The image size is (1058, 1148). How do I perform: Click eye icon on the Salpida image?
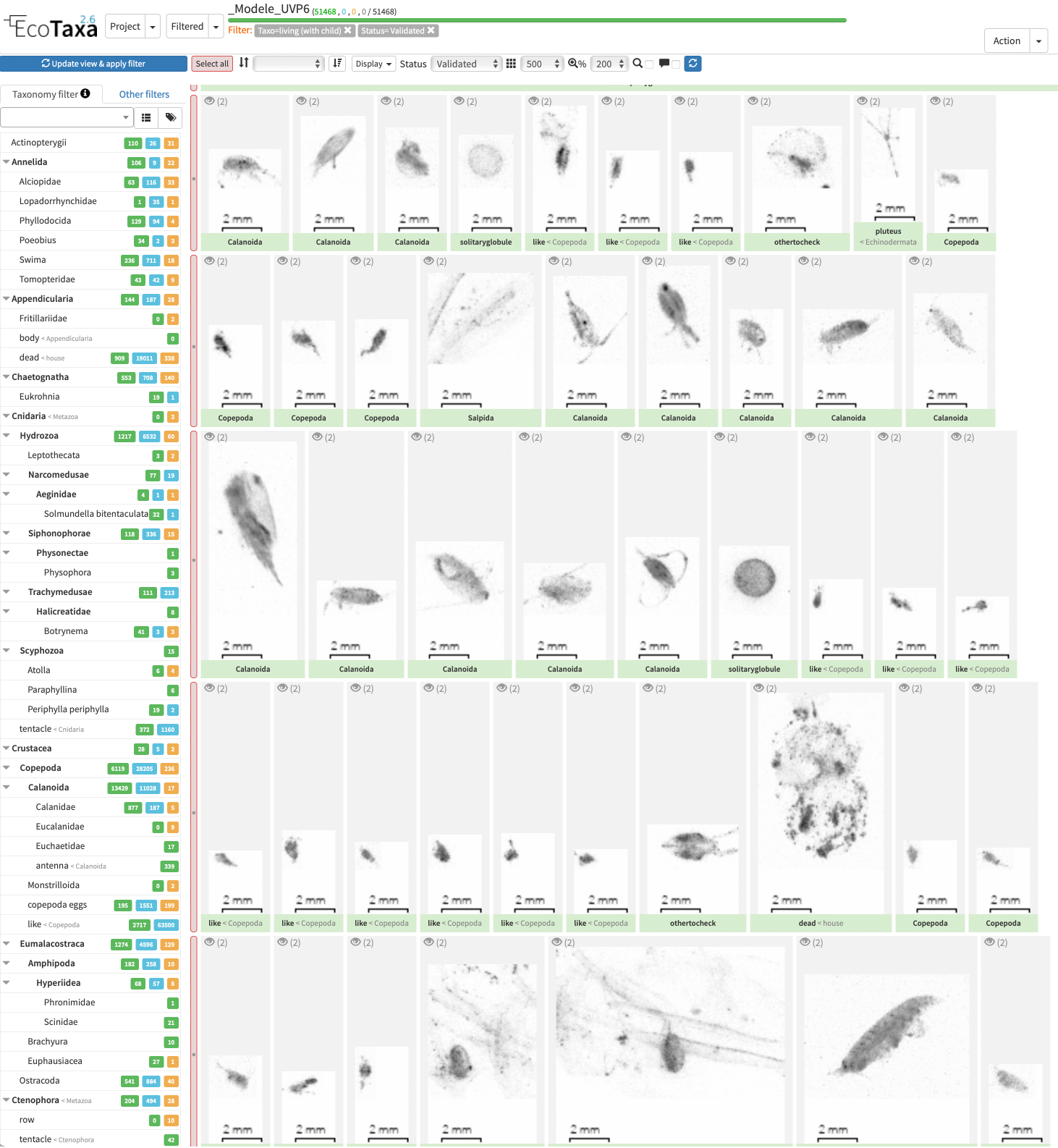[x=429, y=261]
